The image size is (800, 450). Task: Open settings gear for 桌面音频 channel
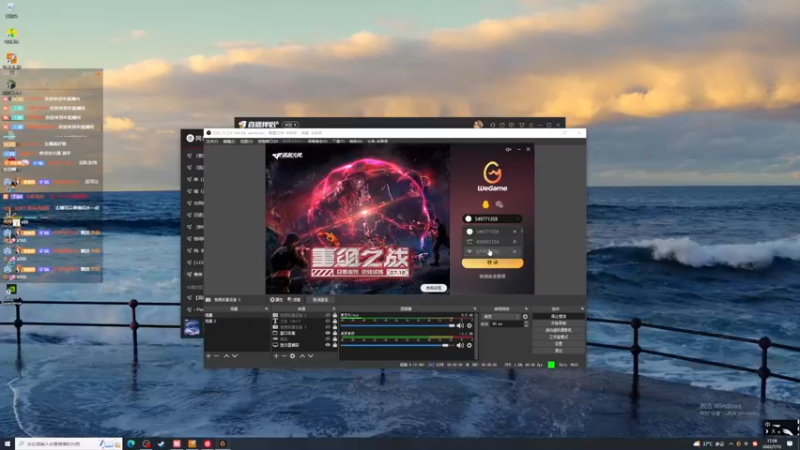coord(469,345)
